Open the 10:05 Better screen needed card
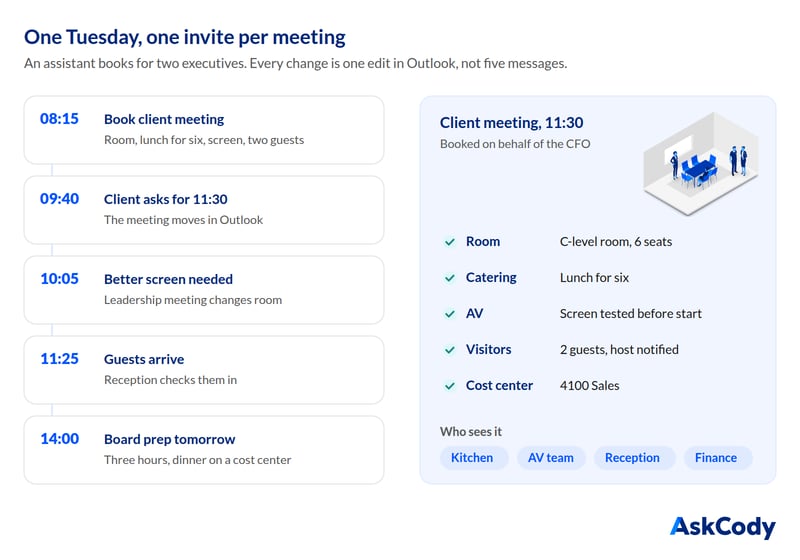This screenshot has width=800, height=560. click(204, 290)
